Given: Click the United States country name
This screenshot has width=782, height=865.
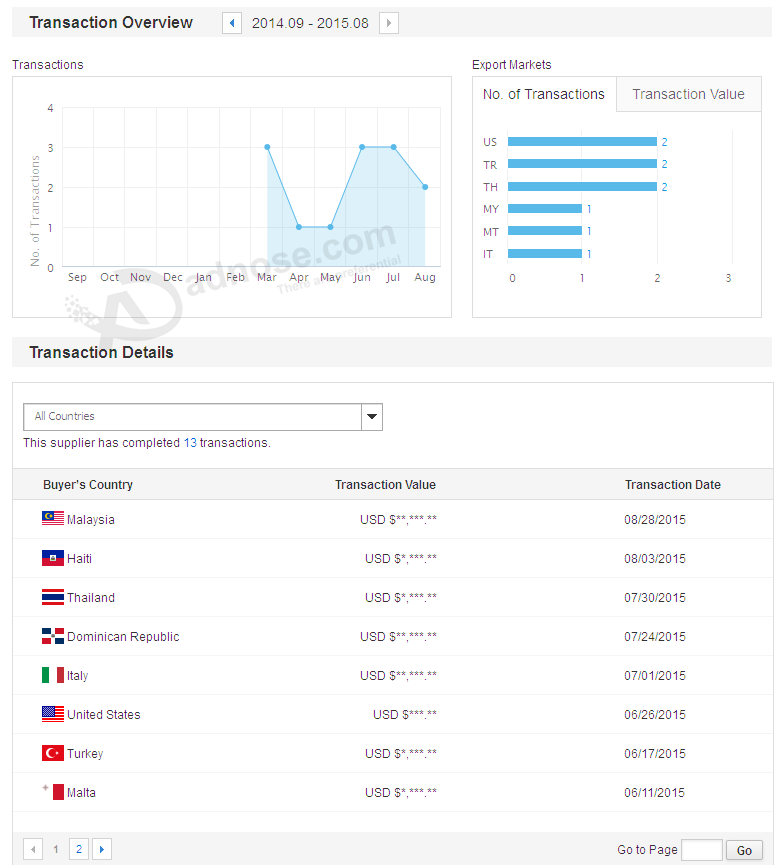Looking at the screenshot, I should pos(104,715).
